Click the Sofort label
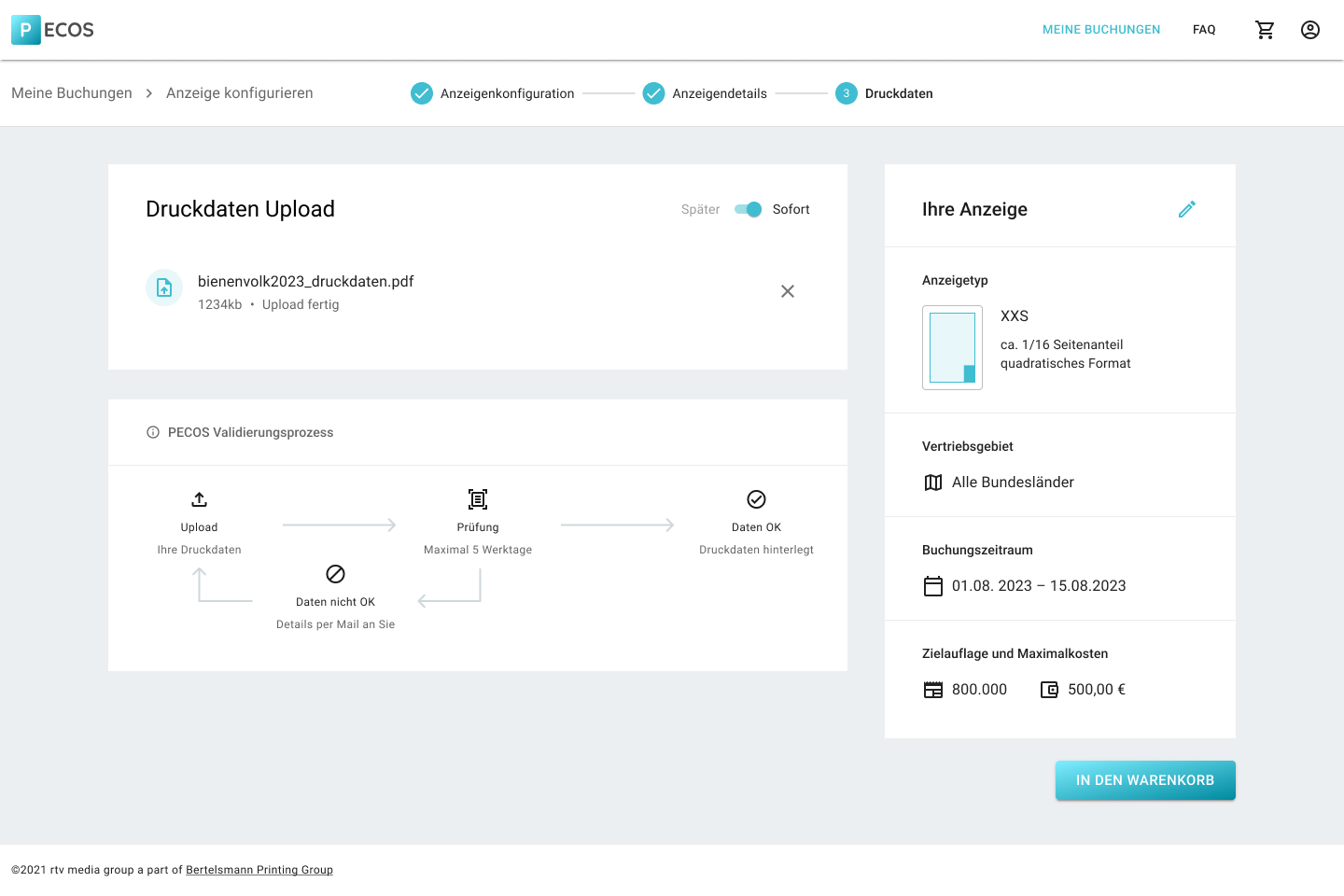 coord(791,209)
